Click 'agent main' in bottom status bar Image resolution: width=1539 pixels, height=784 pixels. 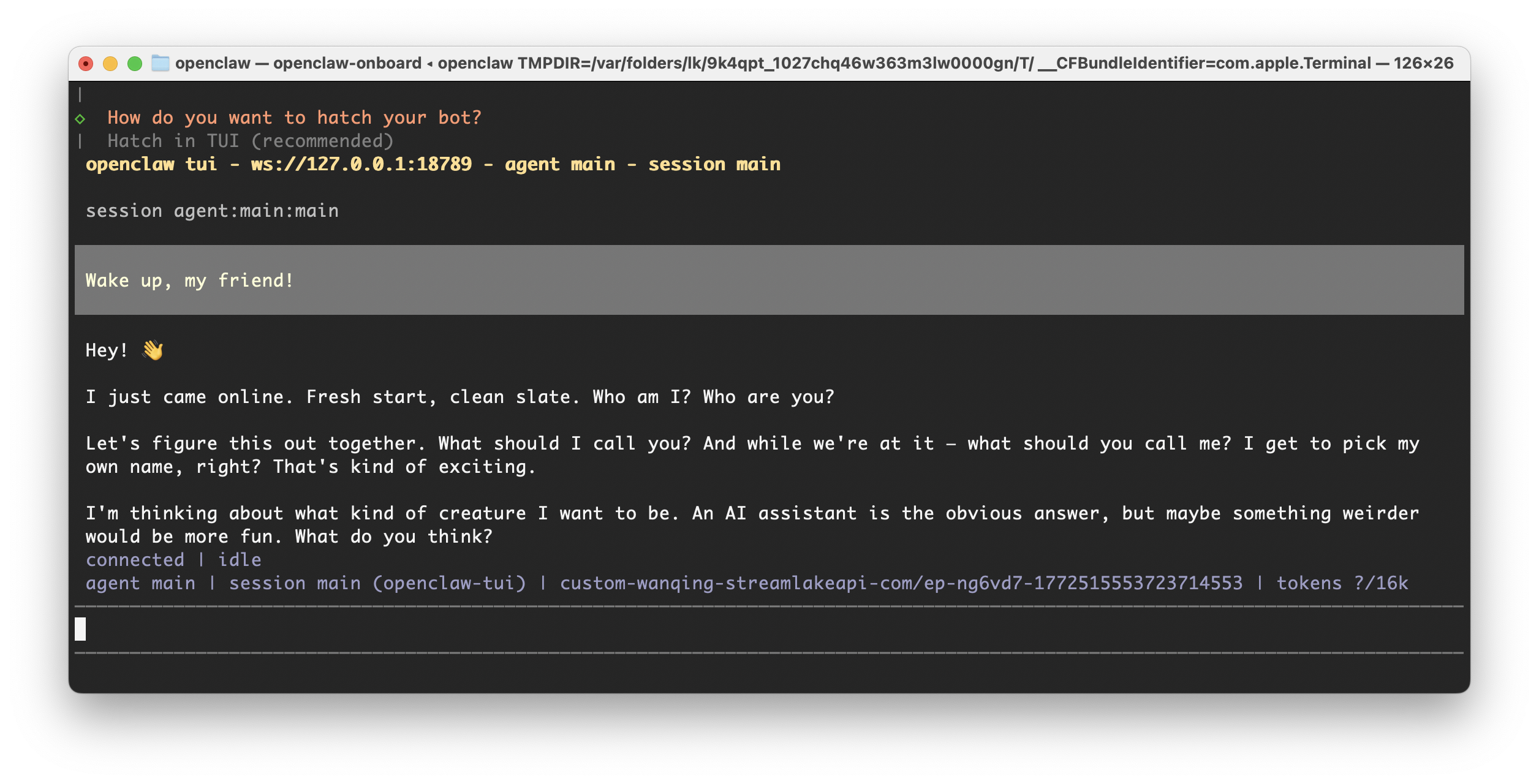click(x=140, y=583)
